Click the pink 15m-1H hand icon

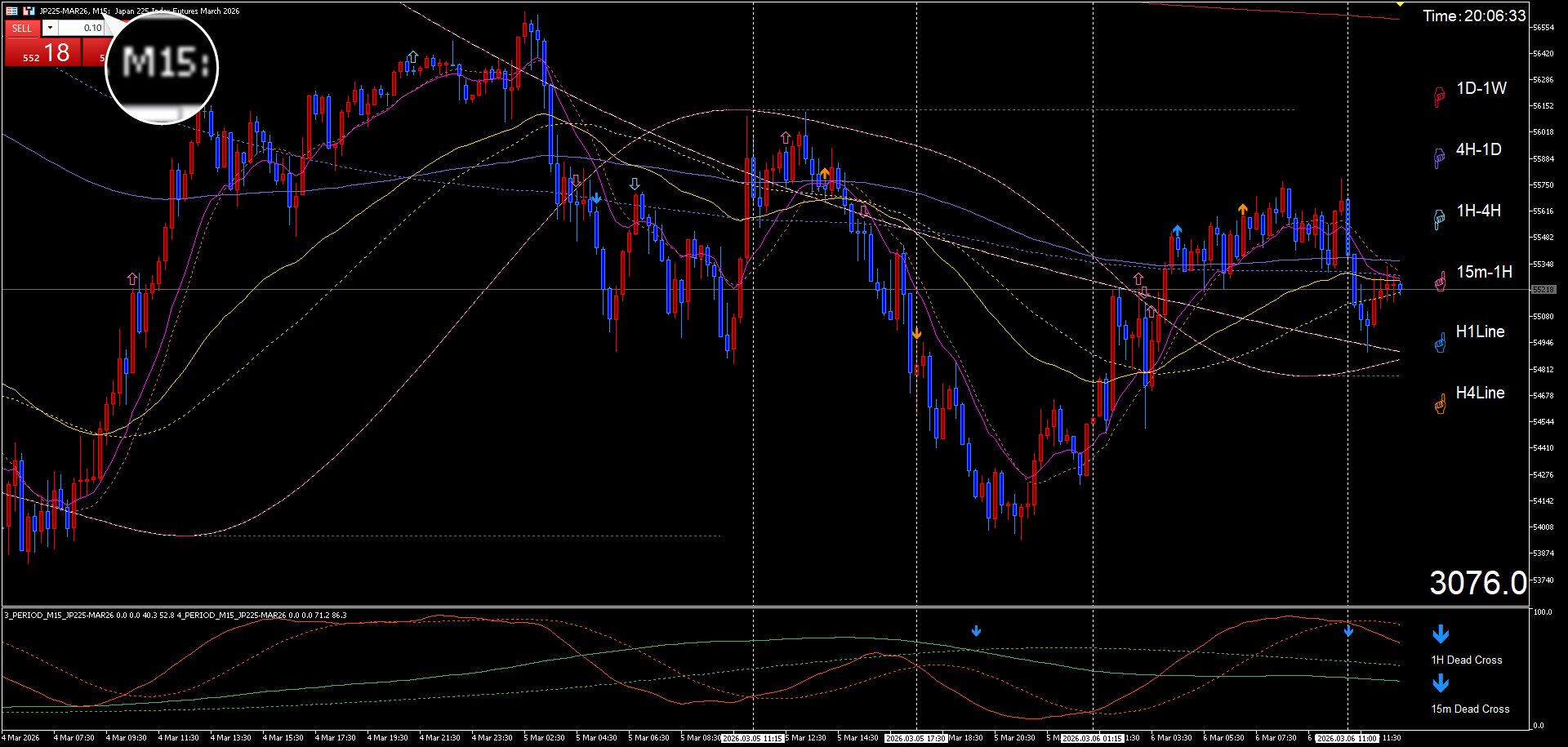[1440, 281]
